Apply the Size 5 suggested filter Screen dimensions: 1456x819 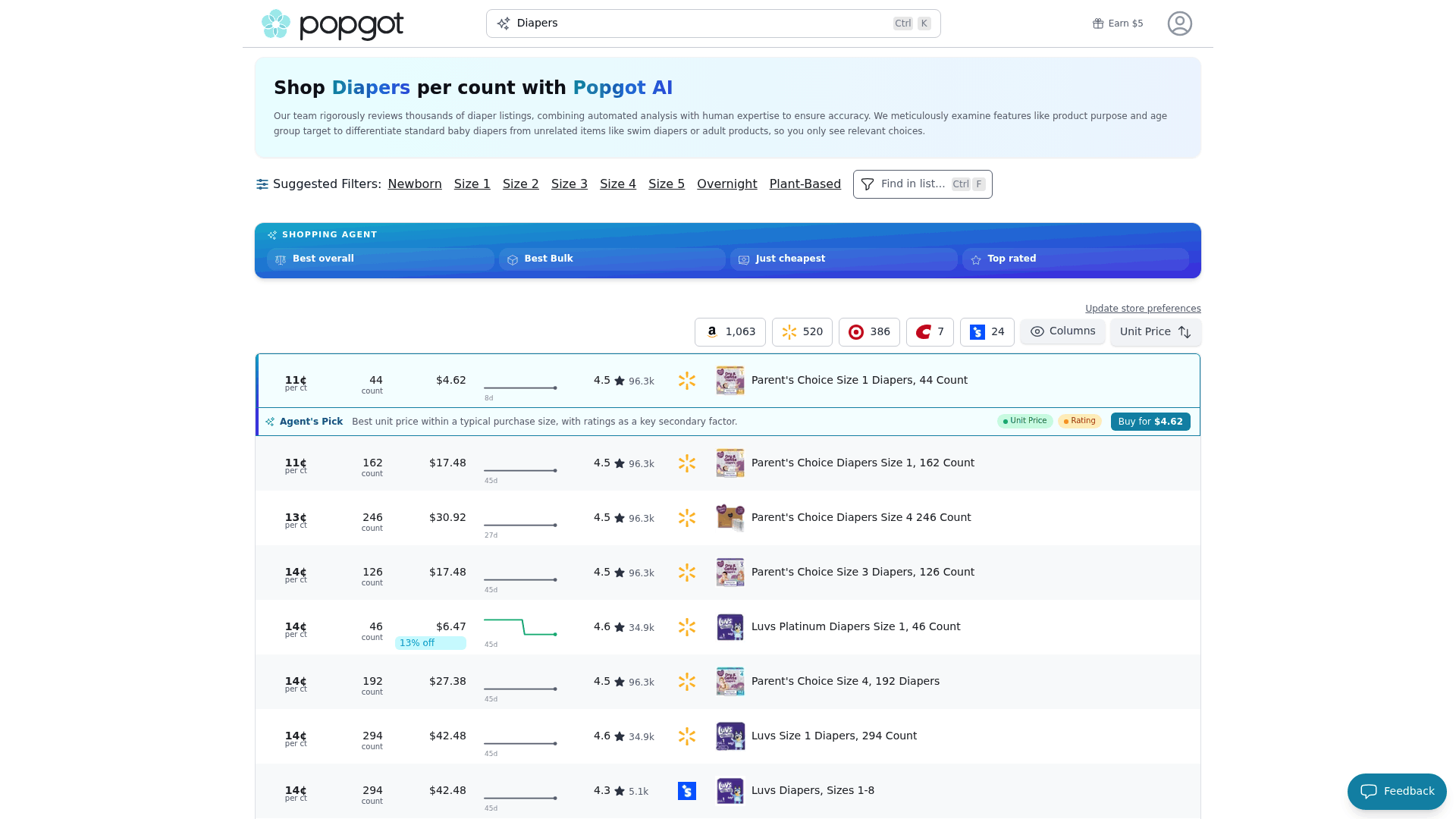click(x=666, y=184)
